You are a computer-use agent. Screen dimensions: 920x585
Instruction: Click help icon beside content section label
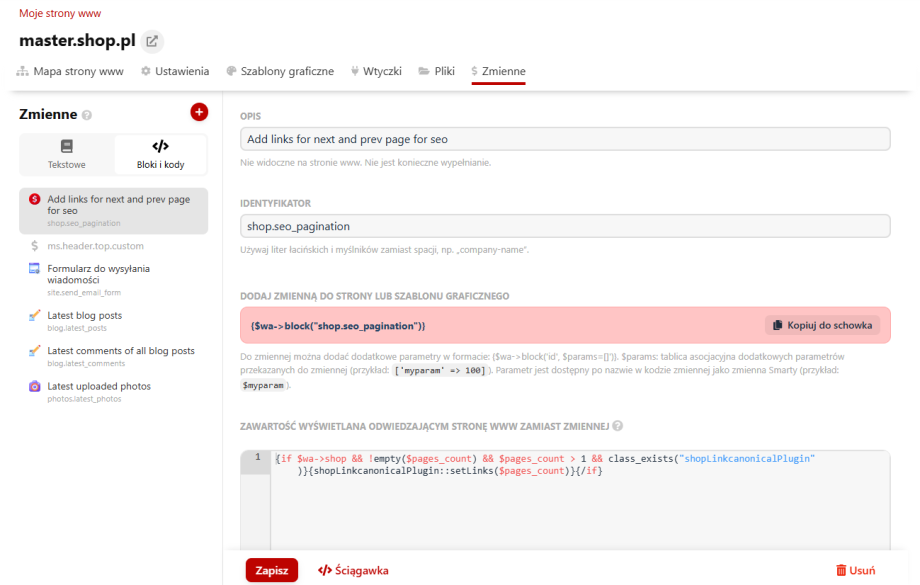[618, 425]
